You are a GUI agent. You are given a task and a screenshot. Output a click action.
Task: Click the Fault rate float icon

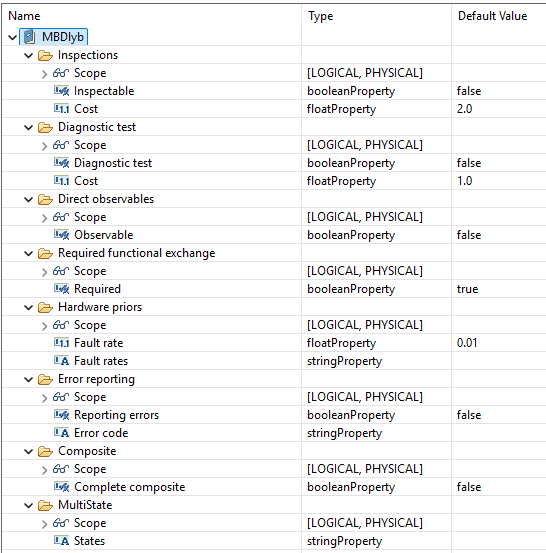tap(61, 342)
